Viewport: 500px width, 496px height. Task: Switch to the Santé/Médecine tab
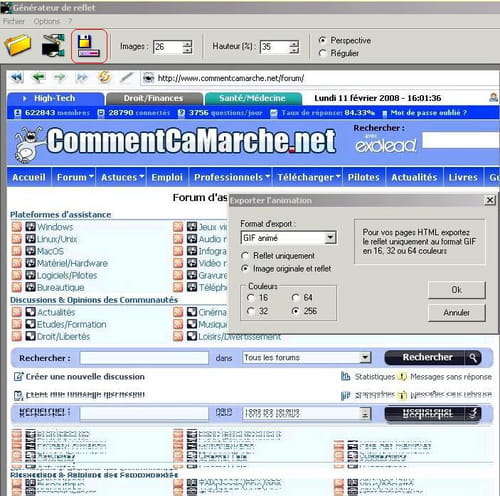253,98
